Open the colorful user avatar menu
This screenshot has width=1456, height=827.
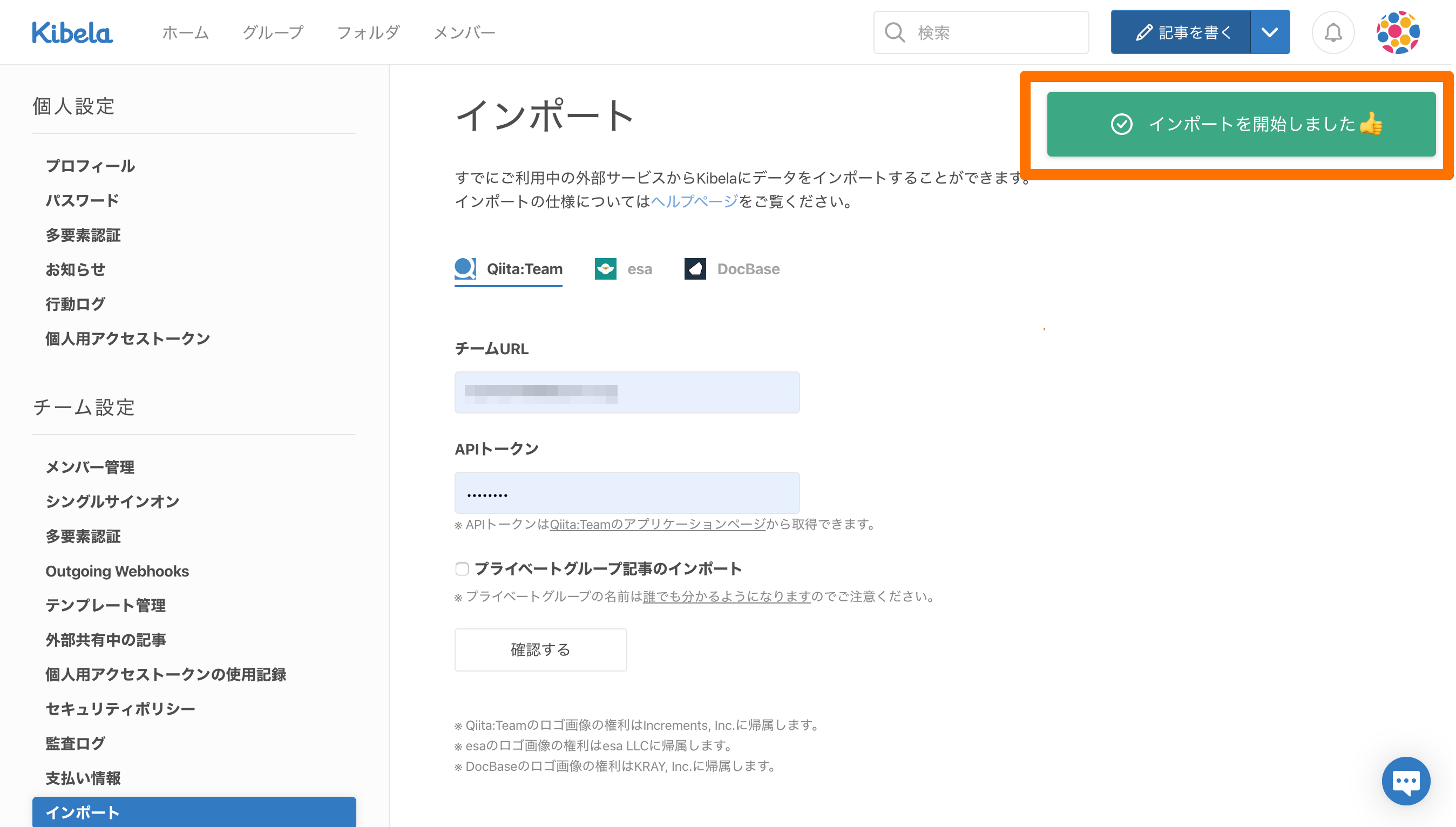point(1398,32)
